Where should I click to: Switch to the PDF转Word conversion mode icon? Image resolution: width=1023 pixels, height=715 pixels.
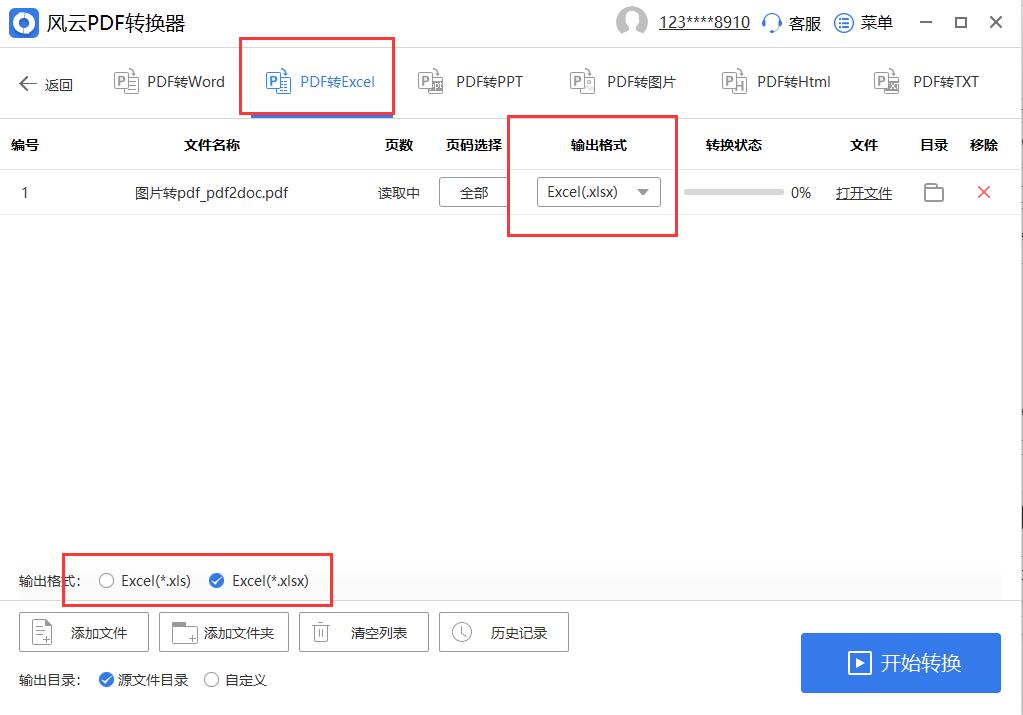(x=127, y=82)
